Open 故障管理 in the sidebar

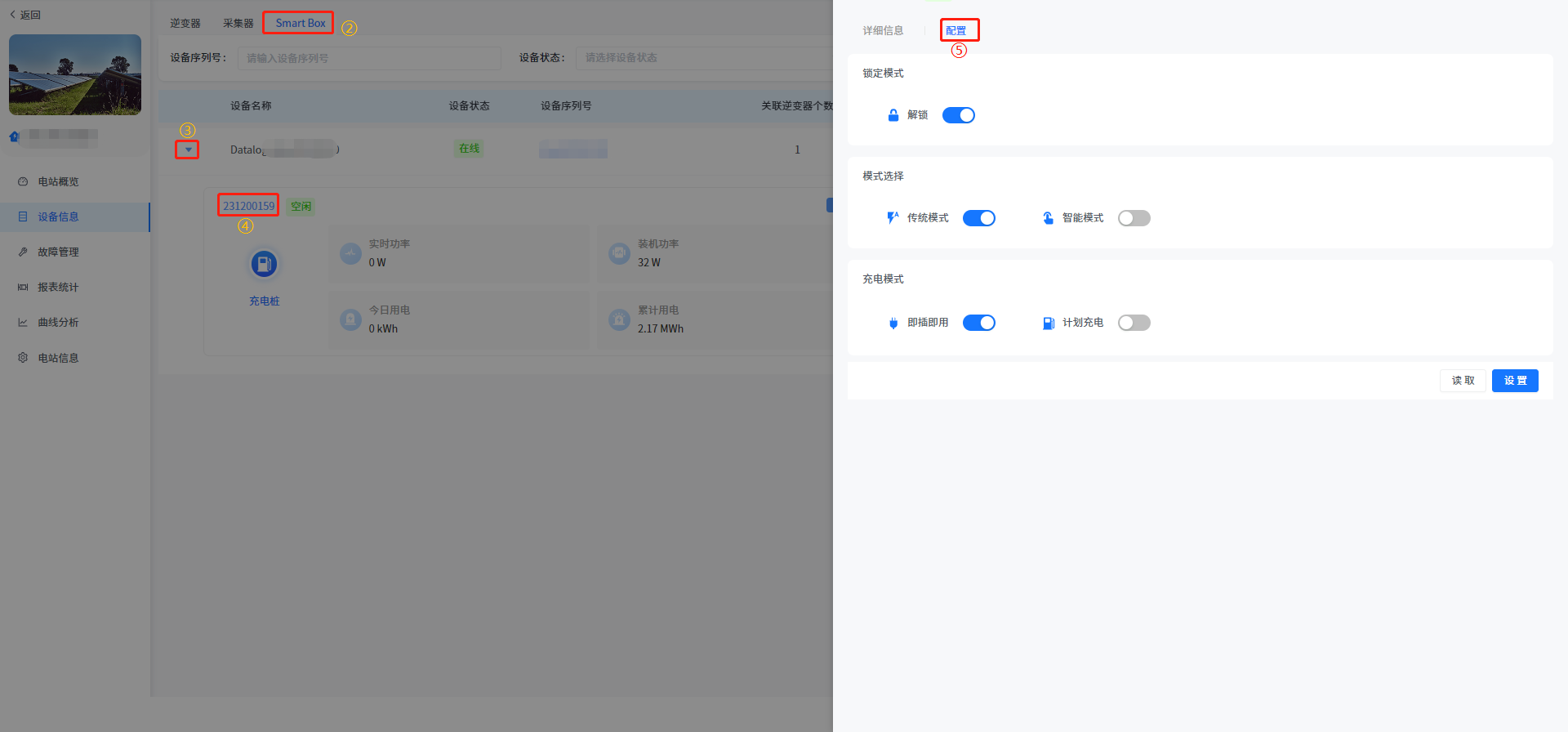pyautogui.click(x=58, y=252)
